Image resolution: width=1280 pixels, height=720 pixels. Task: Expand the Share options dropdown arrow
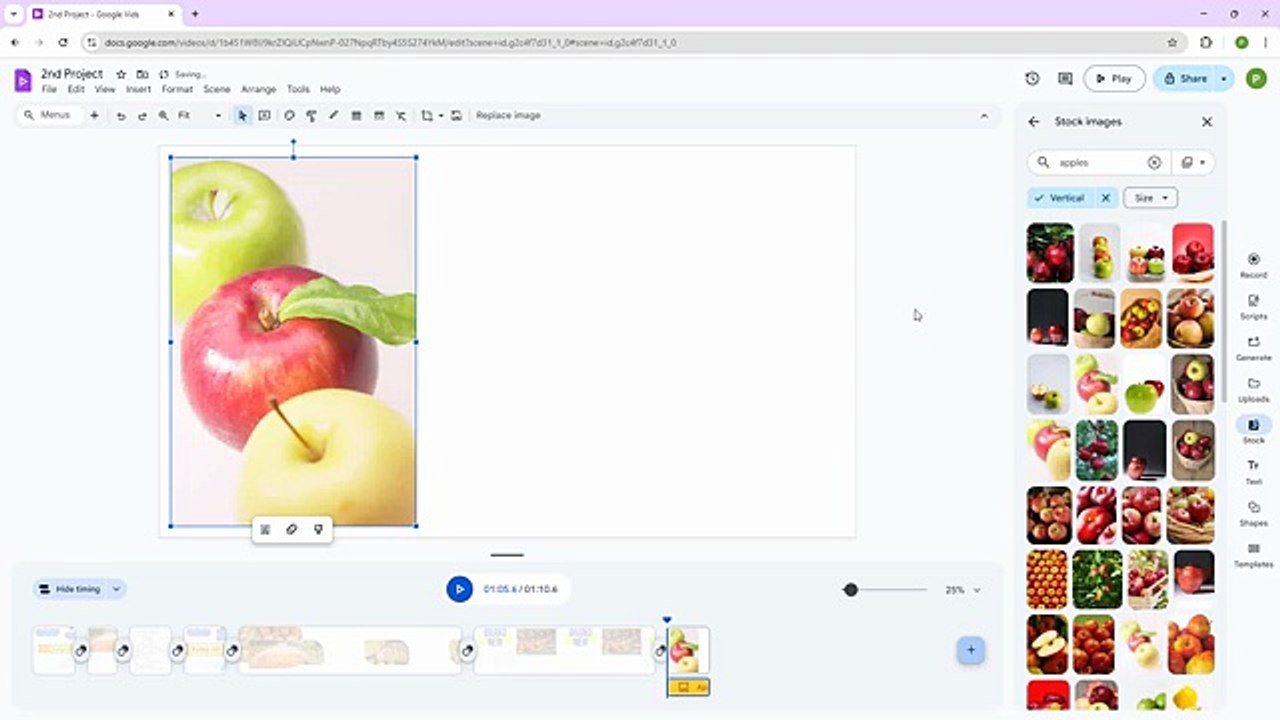pos(1224,78)
